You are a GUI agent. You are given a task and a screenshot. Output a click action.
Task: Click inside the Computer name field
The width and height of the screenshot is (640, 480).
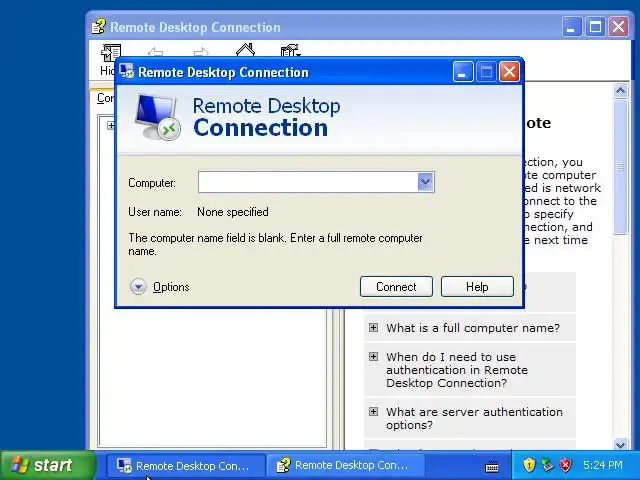[308, 182]
